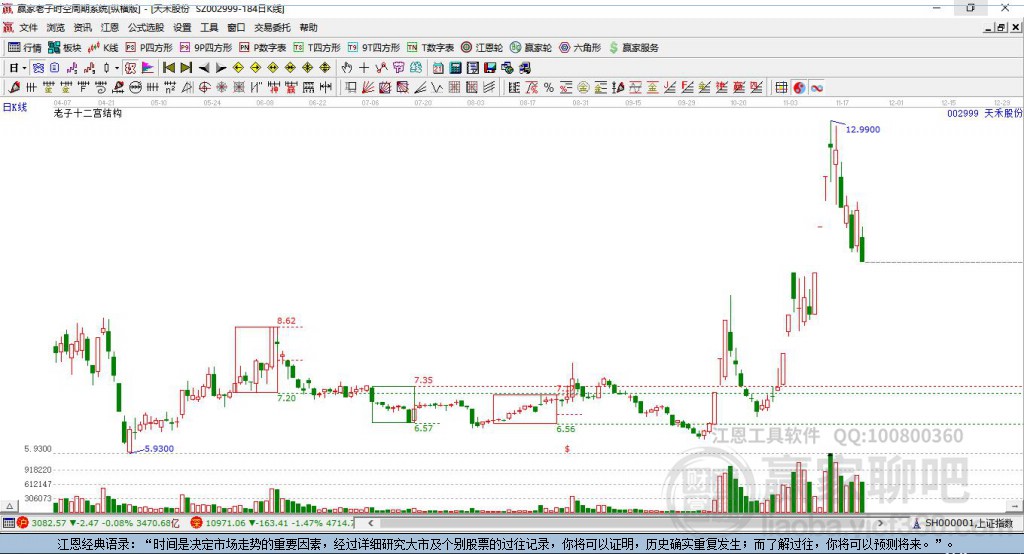1024x554 pixels.
Task: Open the 交易委托 menu
Action: point(273,28)
